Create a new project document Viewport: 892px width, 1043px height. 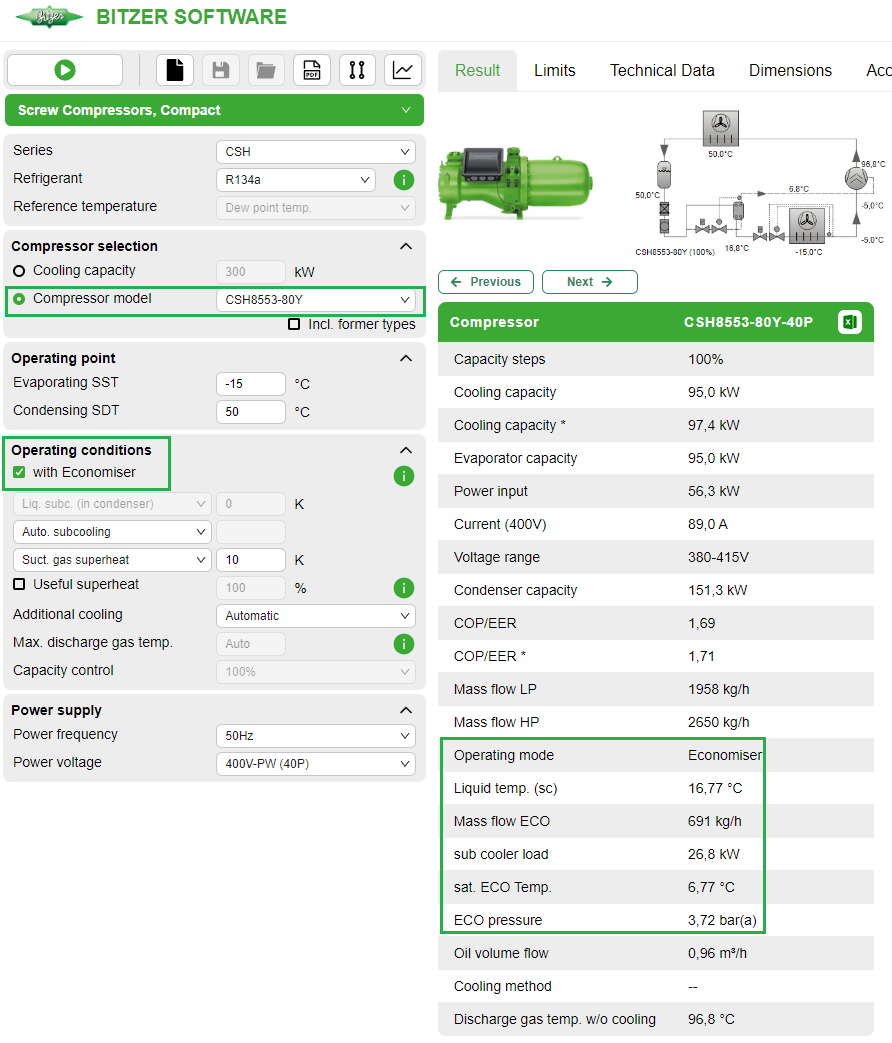click(x=175, y=70)
